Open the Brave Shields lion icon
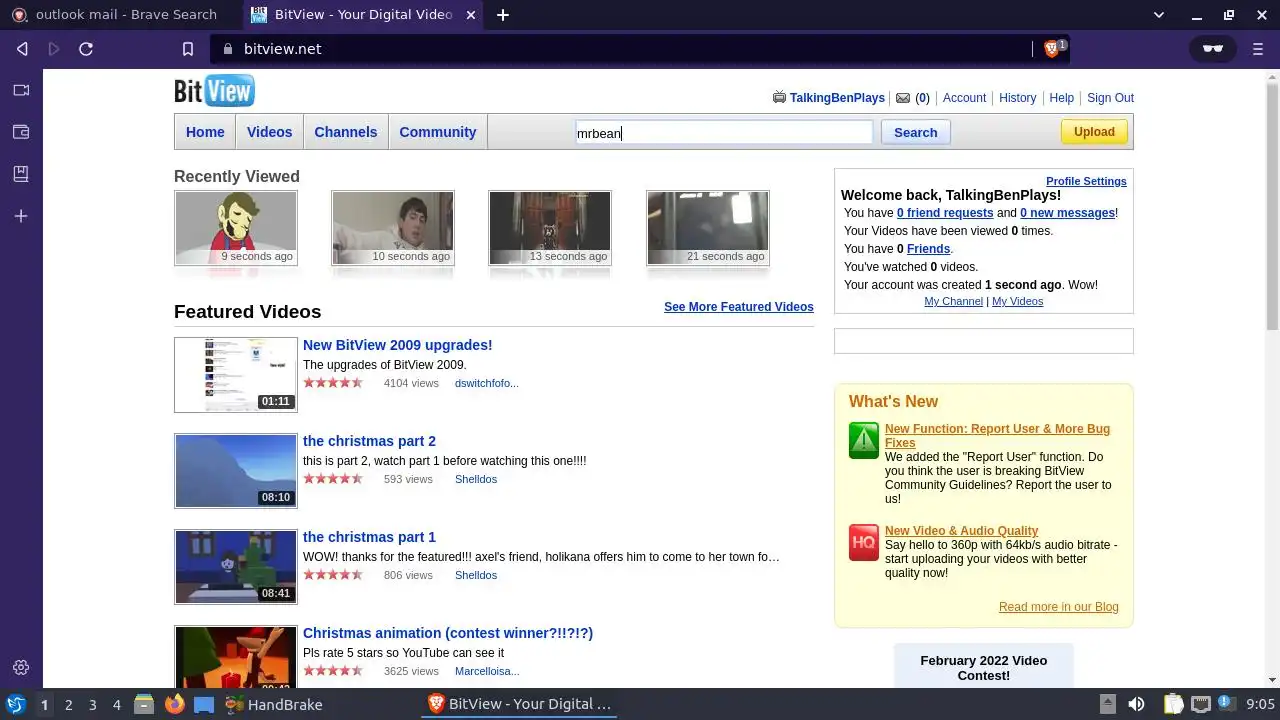This screenshot has height=720, width=1280. pyautogui.click(x=1051, y=48)
